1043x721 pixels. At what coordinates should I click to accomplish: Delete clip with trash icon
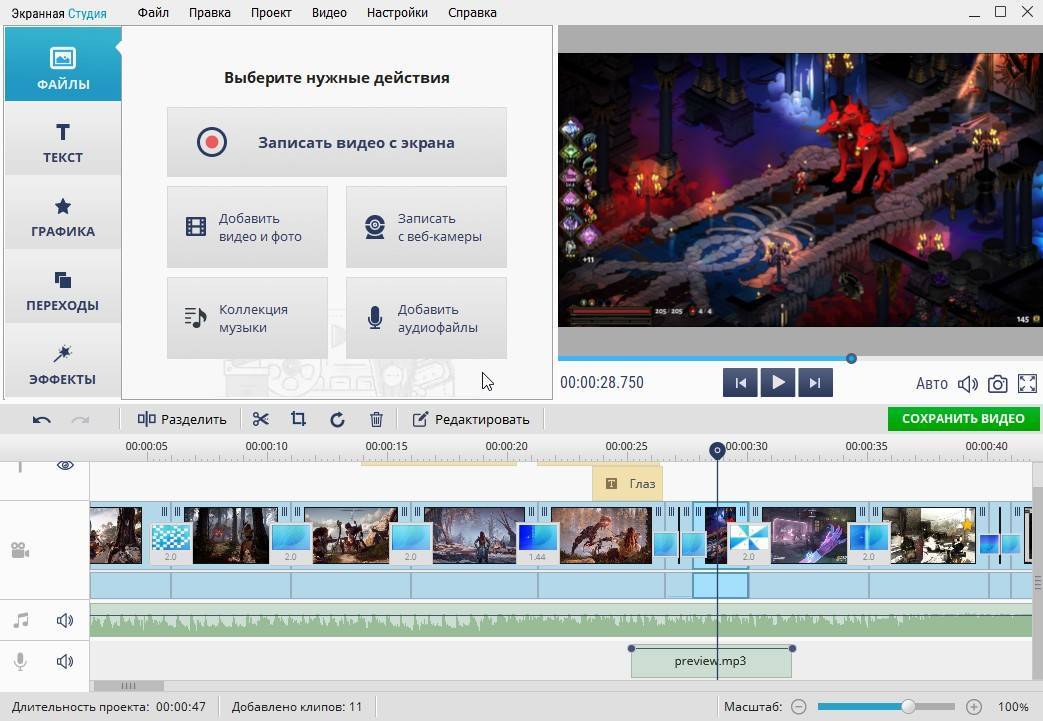376,419
